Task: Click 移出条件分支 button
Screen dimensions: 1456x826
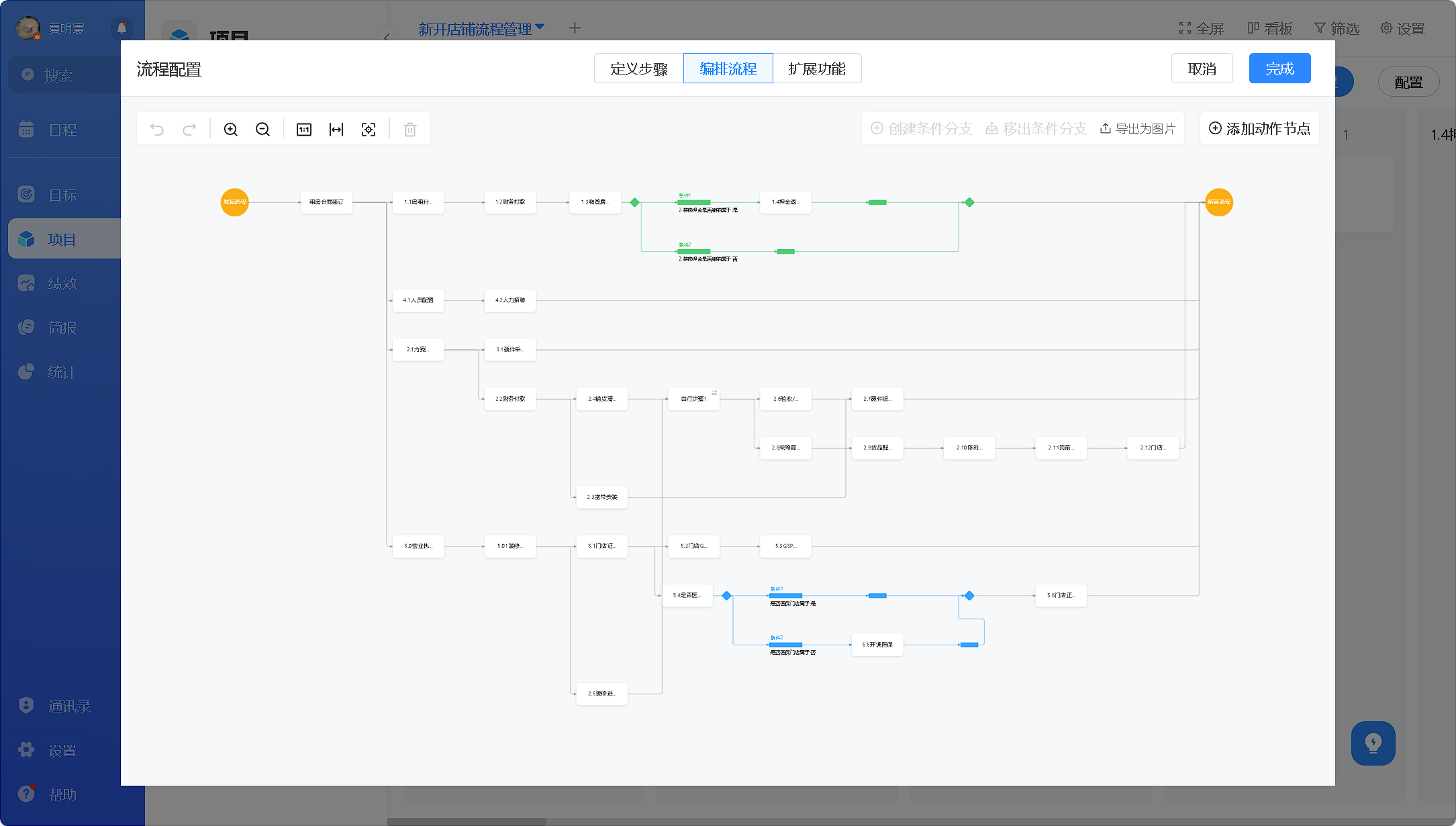Action: [1036, 128]
